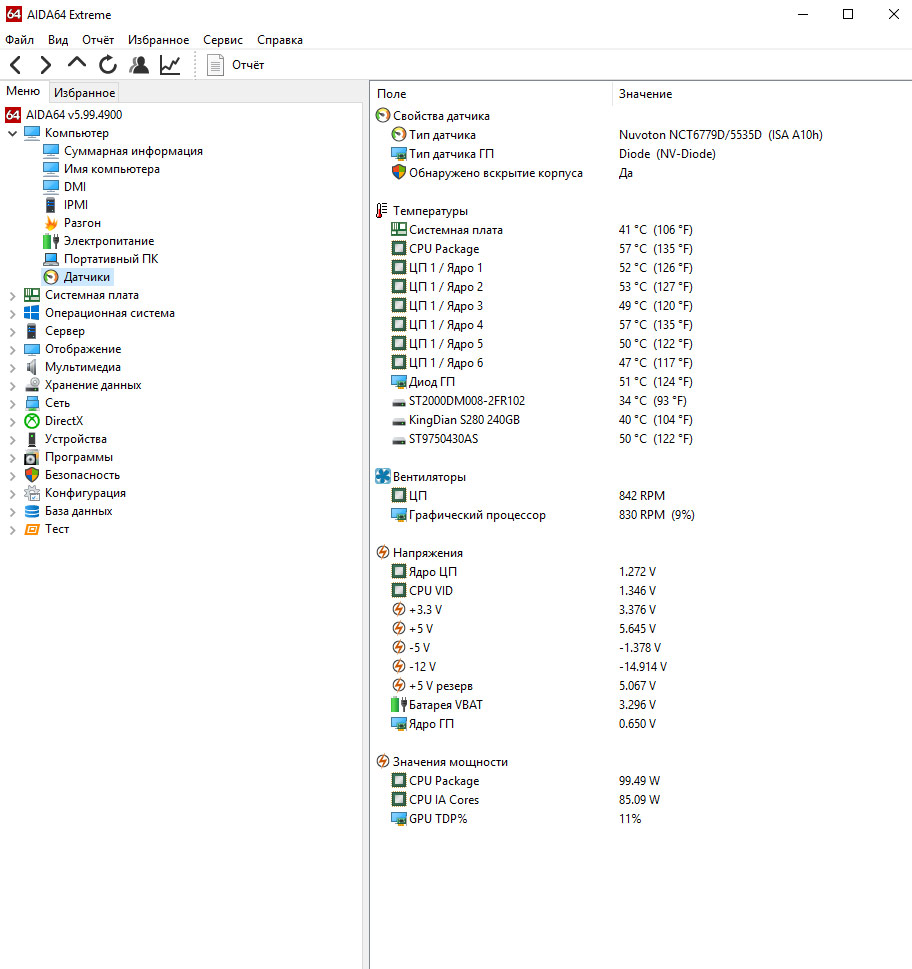Expand the Системная плата tree node
Screen dimensions: 912x969
tap(12, 296)
